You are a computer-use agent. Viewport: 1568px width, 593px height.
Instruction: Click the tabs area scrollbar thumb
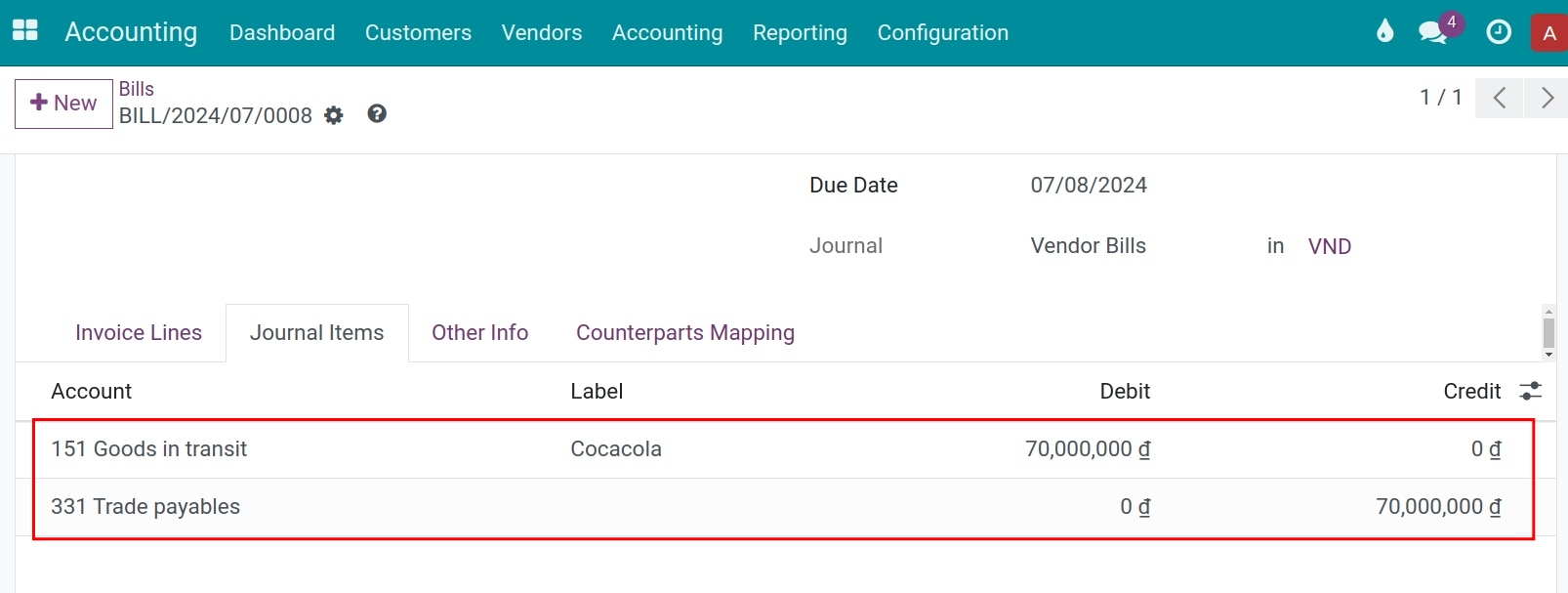point(1548,332)
